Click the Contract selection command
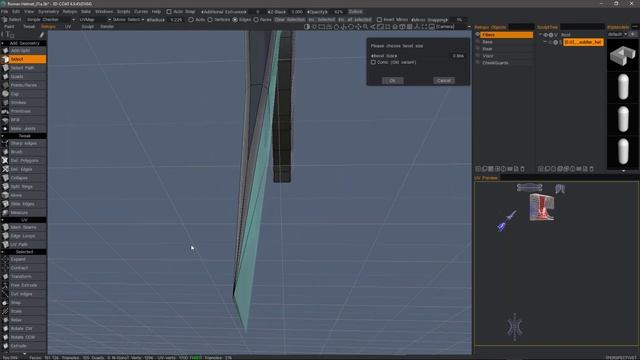This screenshot has height=360, width=640. [24, 268]
